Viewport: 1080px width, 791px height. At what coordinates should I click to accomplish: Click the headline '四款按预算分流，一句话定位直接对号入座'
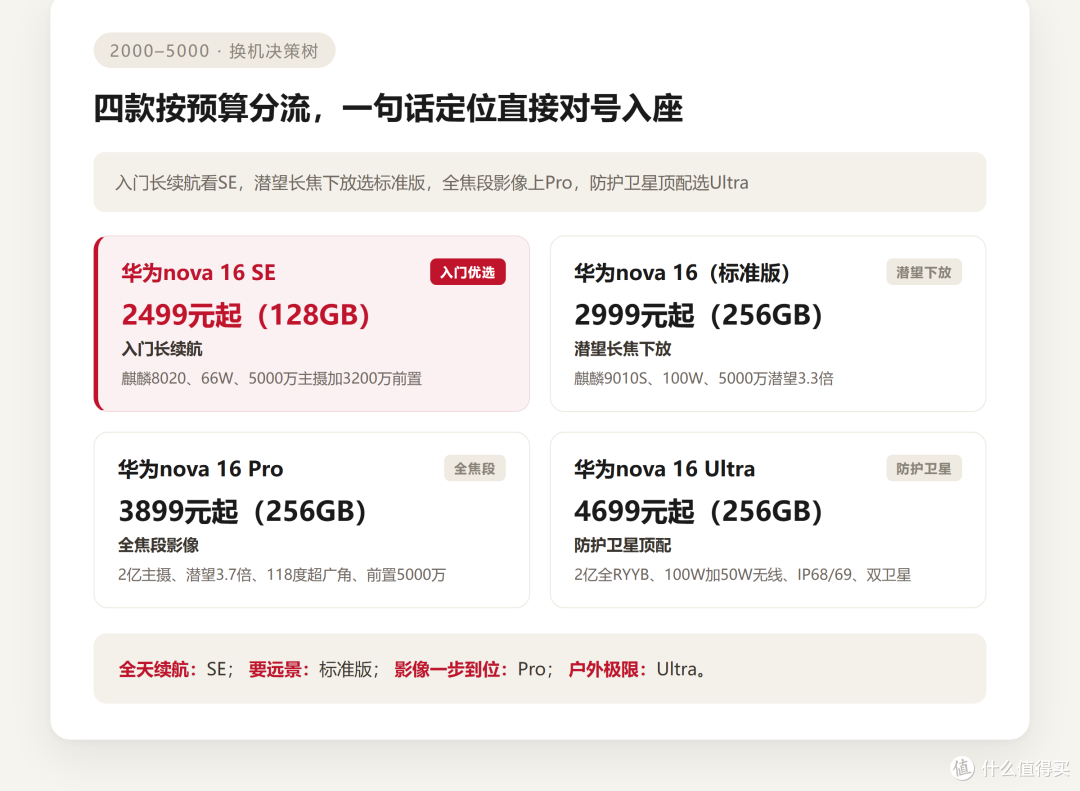coord(388,109)
